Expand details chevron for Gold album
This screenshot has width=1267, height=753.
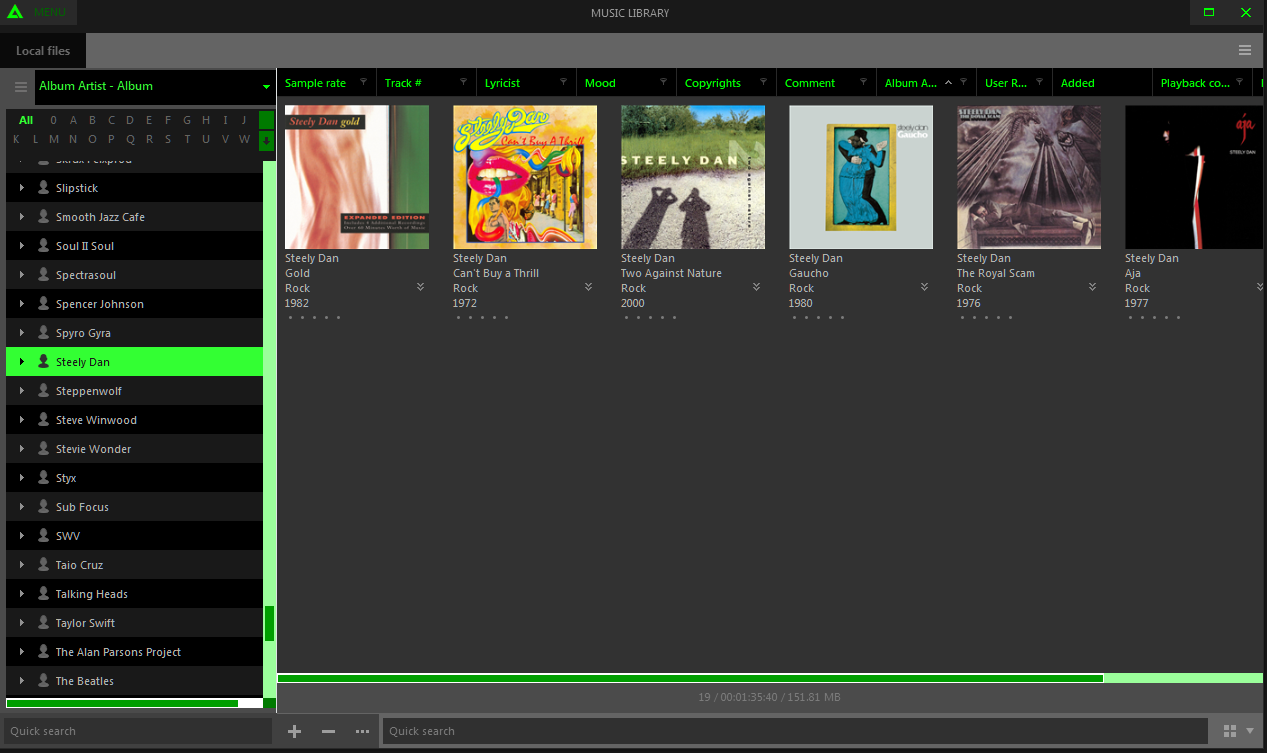(420, 287)
